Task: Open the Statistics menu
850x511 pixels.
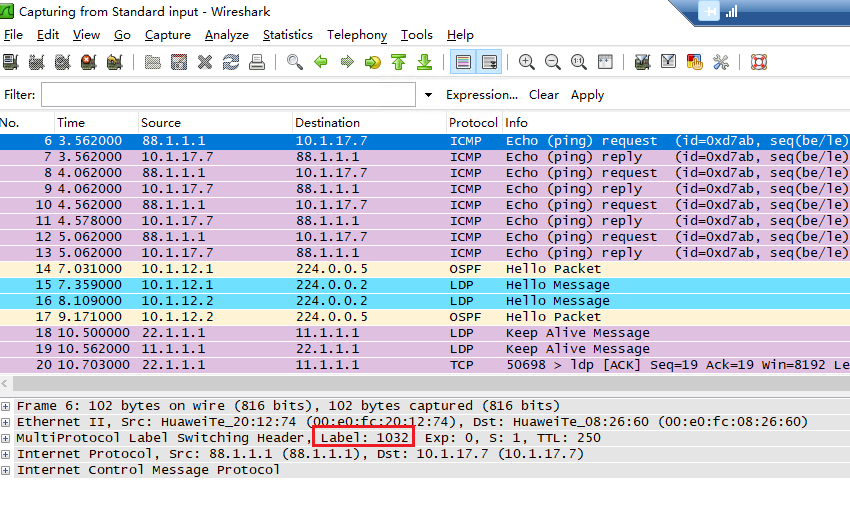Action: 287,35
